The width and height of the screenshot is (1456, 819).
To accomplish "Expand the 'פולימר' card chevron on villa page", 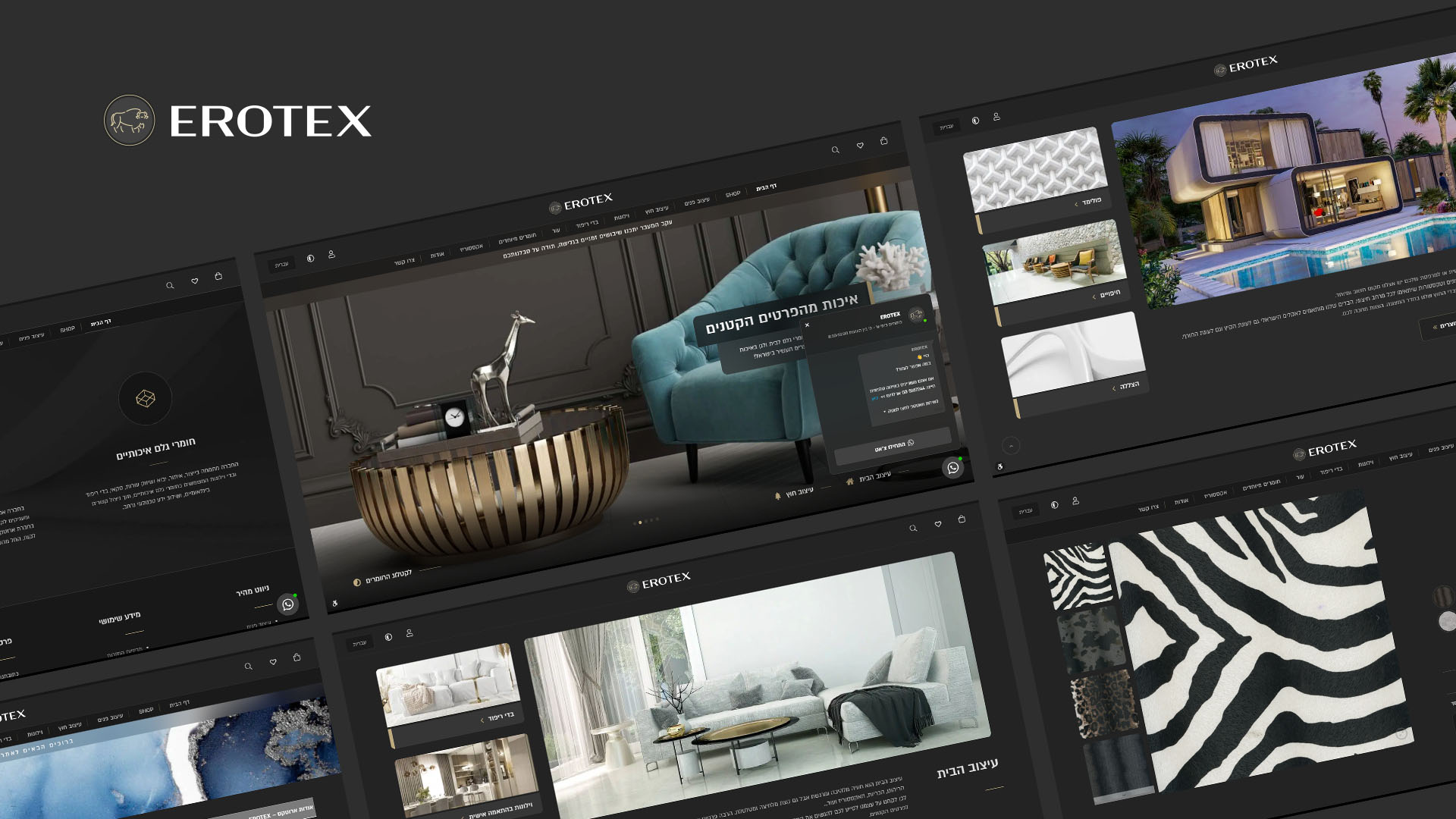I will 1076,204.
